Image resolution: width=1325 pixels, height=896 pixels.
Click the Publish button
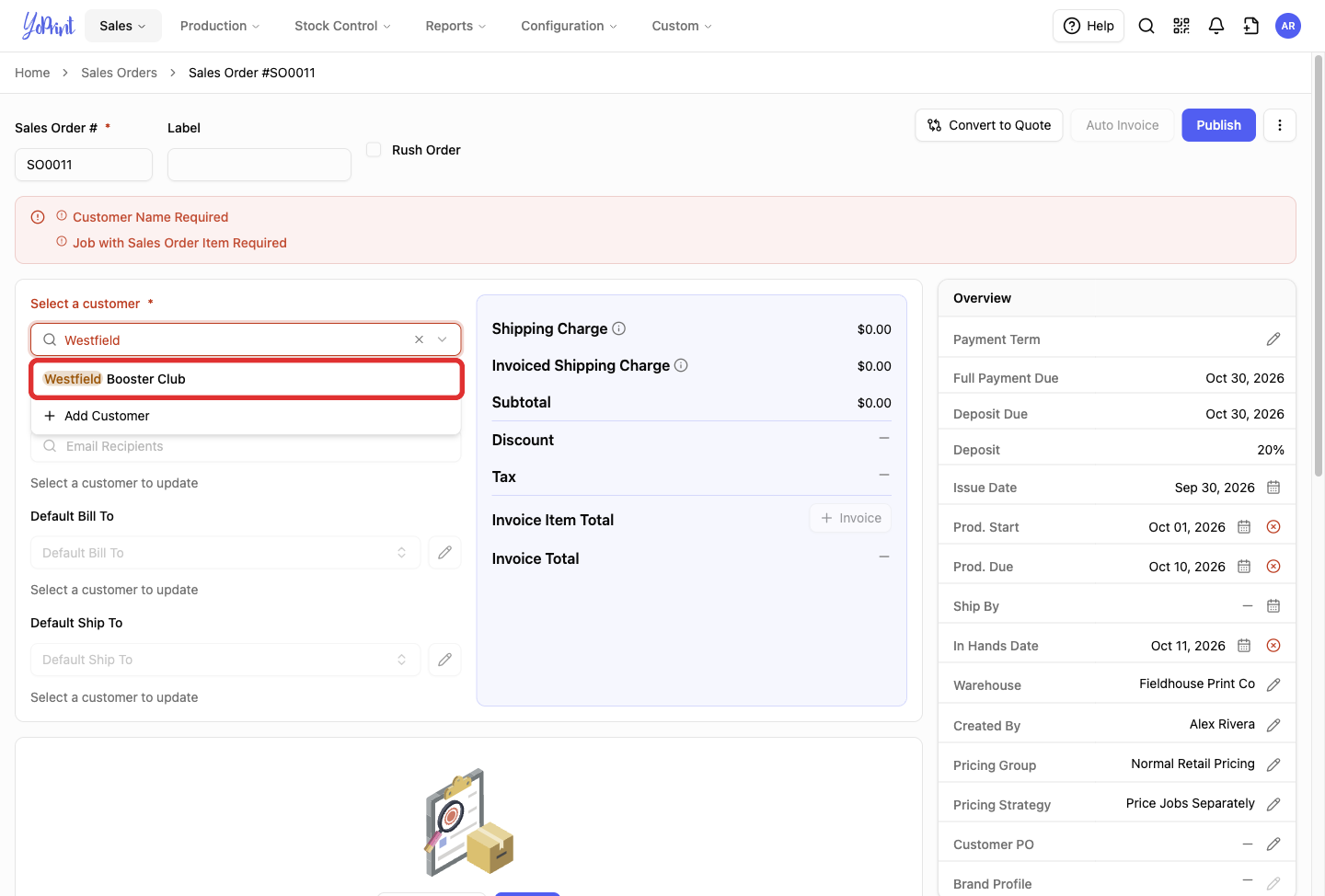(x=1219, y=125)
